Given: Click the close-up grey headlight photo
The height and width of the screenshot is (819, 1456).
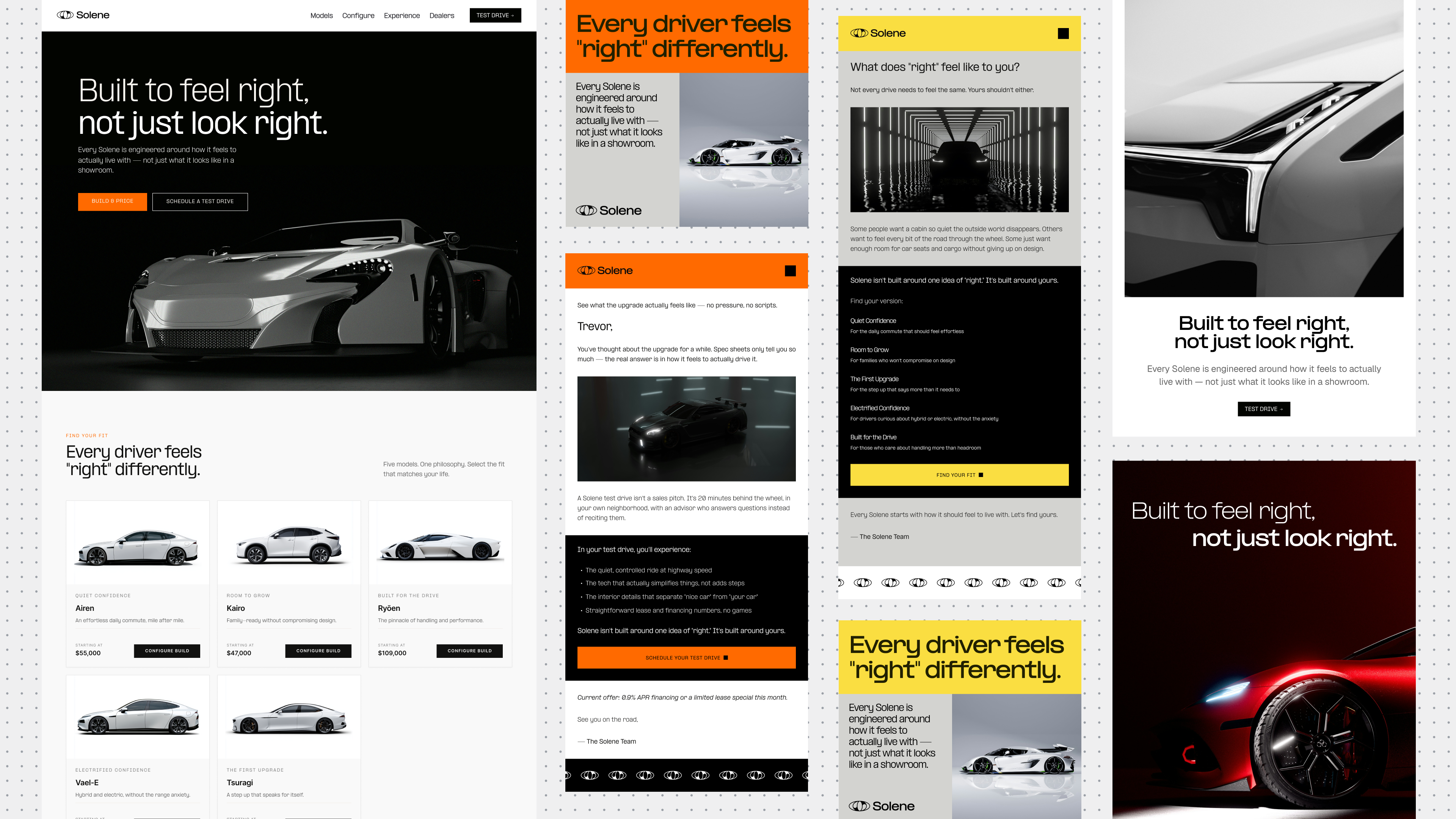Looking at the screenshot, I should [1264, 148].
